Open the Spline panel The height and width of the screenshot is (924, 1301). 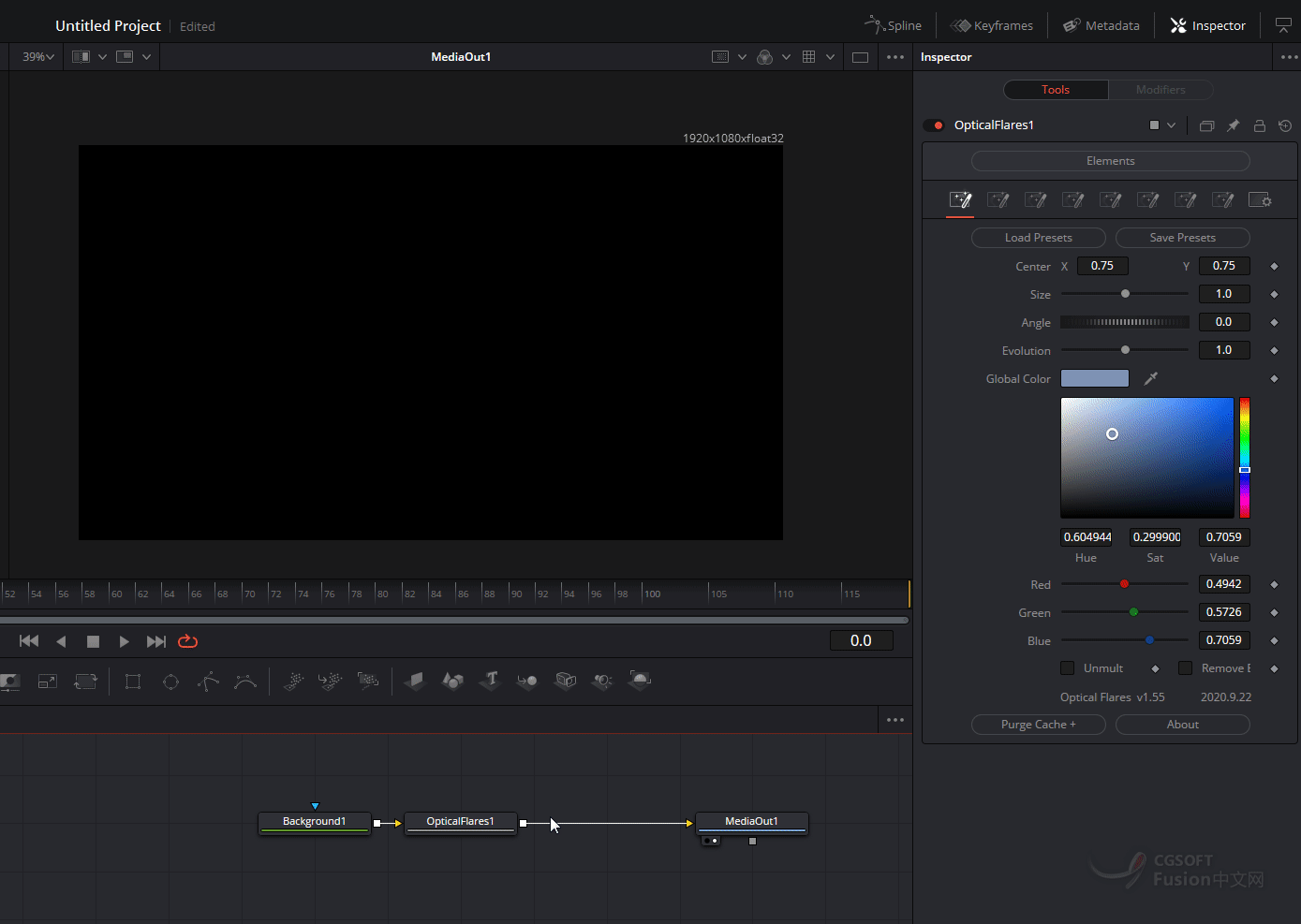coord(894,25)
